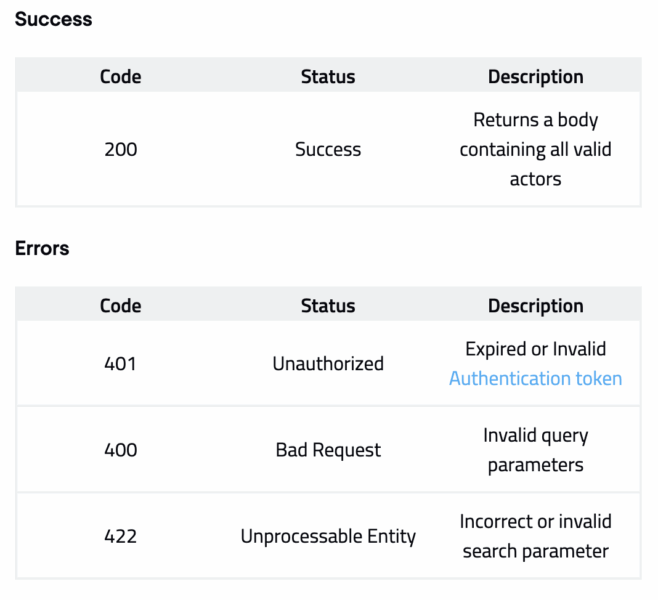Click the Bad Request status cell

point(328,450)
